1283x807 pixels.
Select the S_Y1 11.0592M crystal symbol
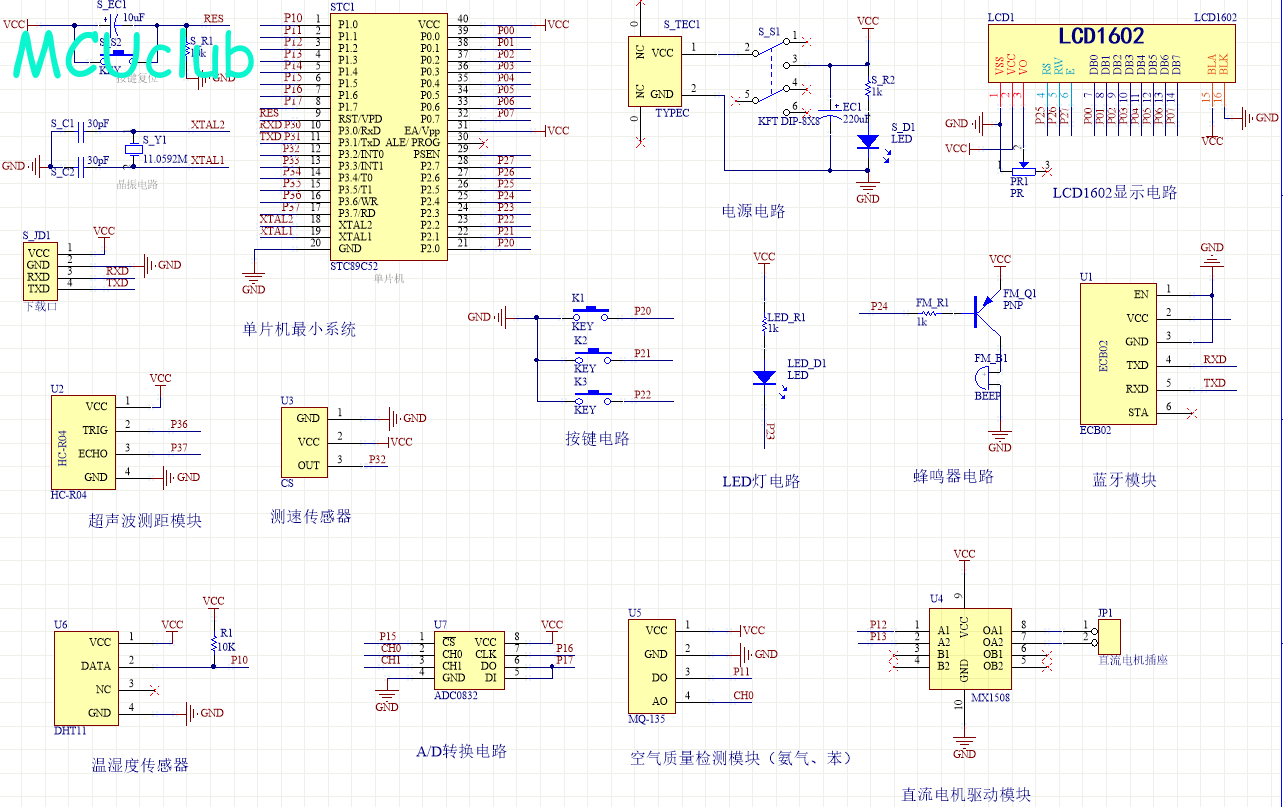[135, 151]
